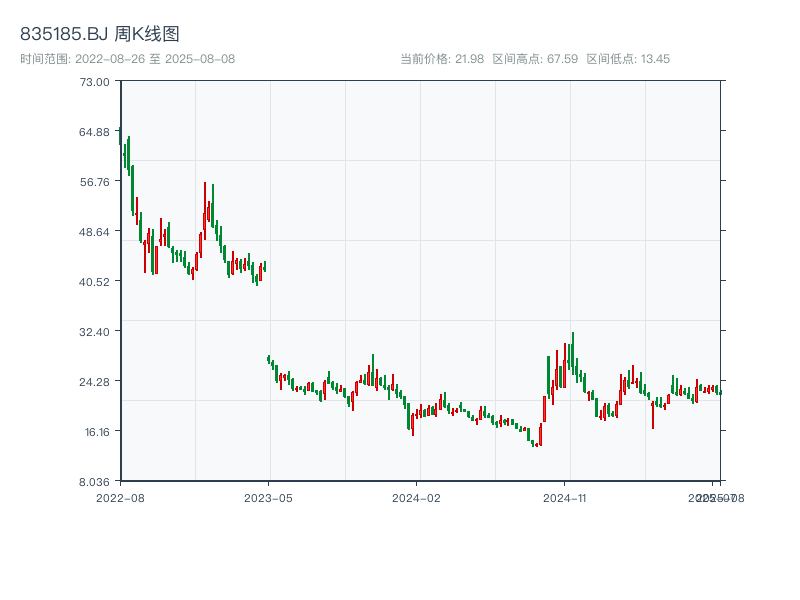The height and width of the screenshot is (600, 800).
Task: Click the 835185.BJ 周K线图 chart title
Action: 100,34
